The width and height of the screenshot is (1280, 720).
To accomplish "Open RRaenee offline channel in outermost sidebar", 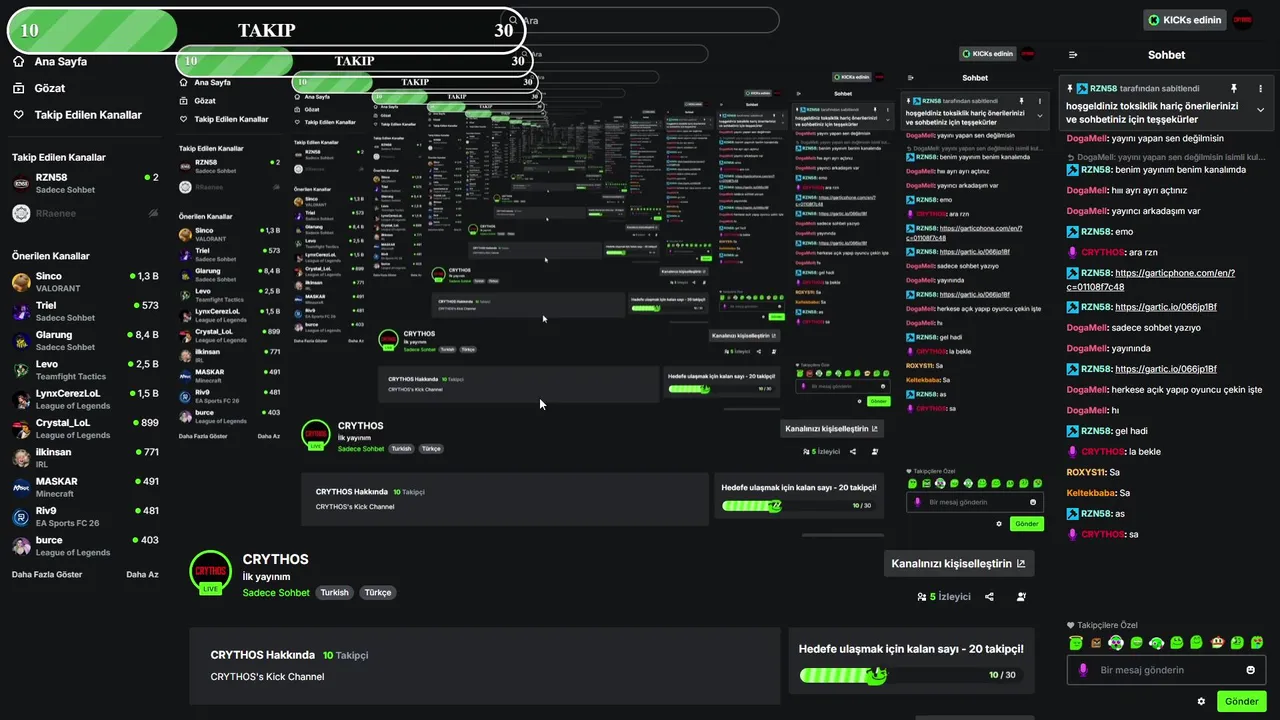I will point(85,213).
